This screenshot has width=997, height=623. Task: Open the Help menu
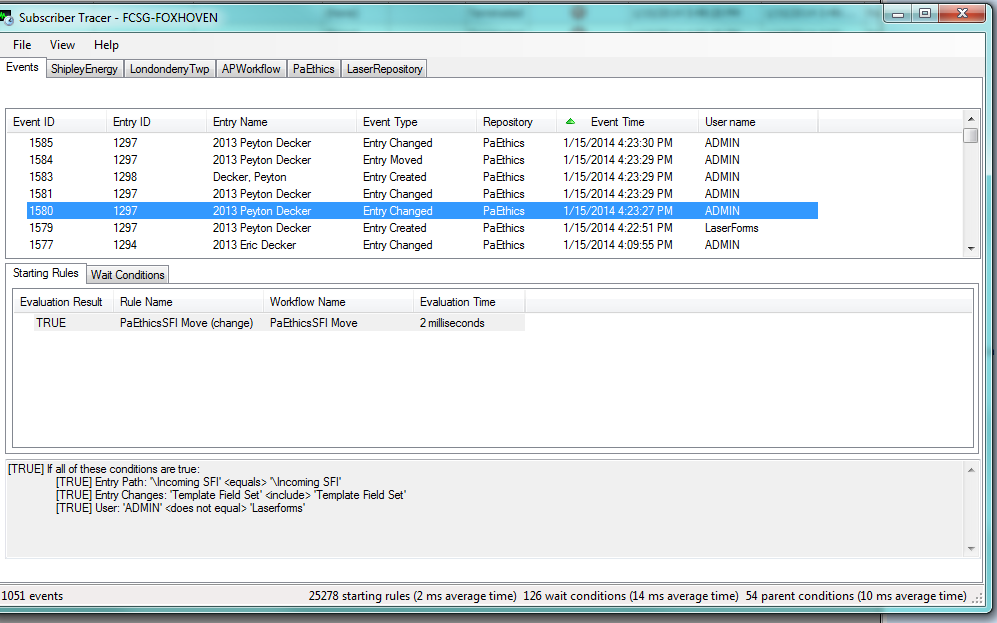[x=106, y=45]
